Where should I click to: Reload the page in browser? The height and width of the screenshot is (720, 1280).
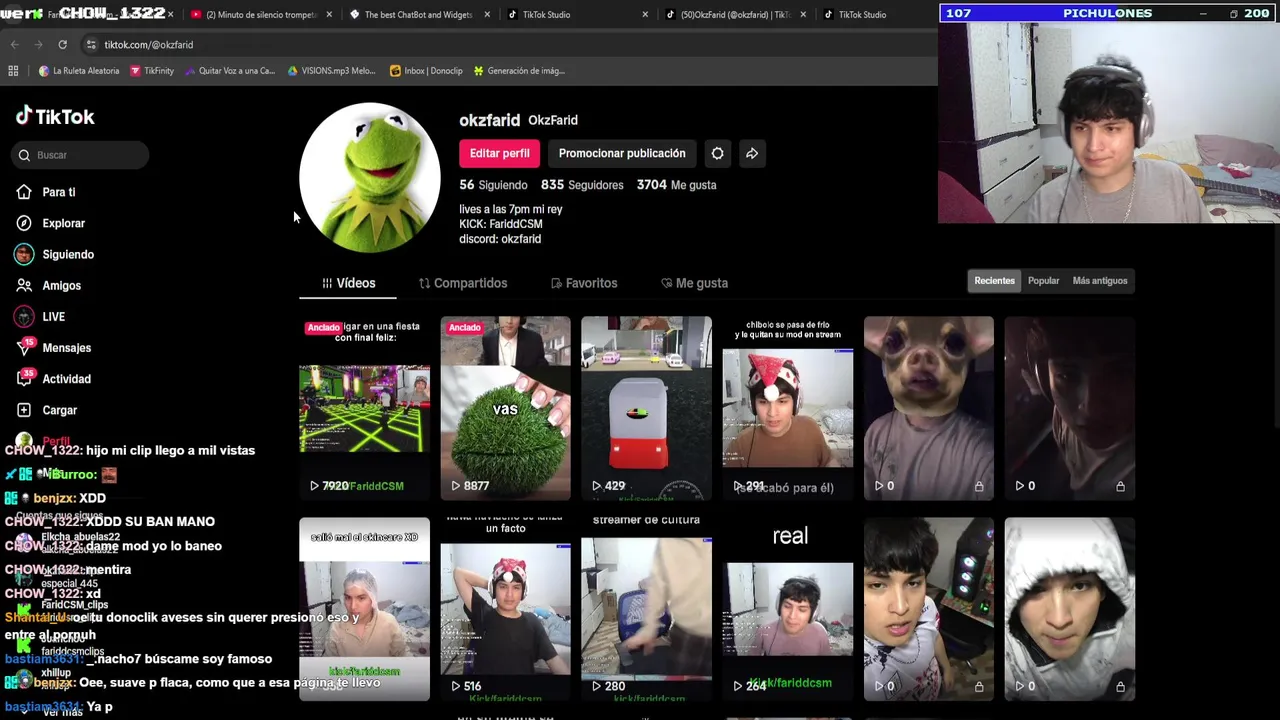tap(62, 45)
